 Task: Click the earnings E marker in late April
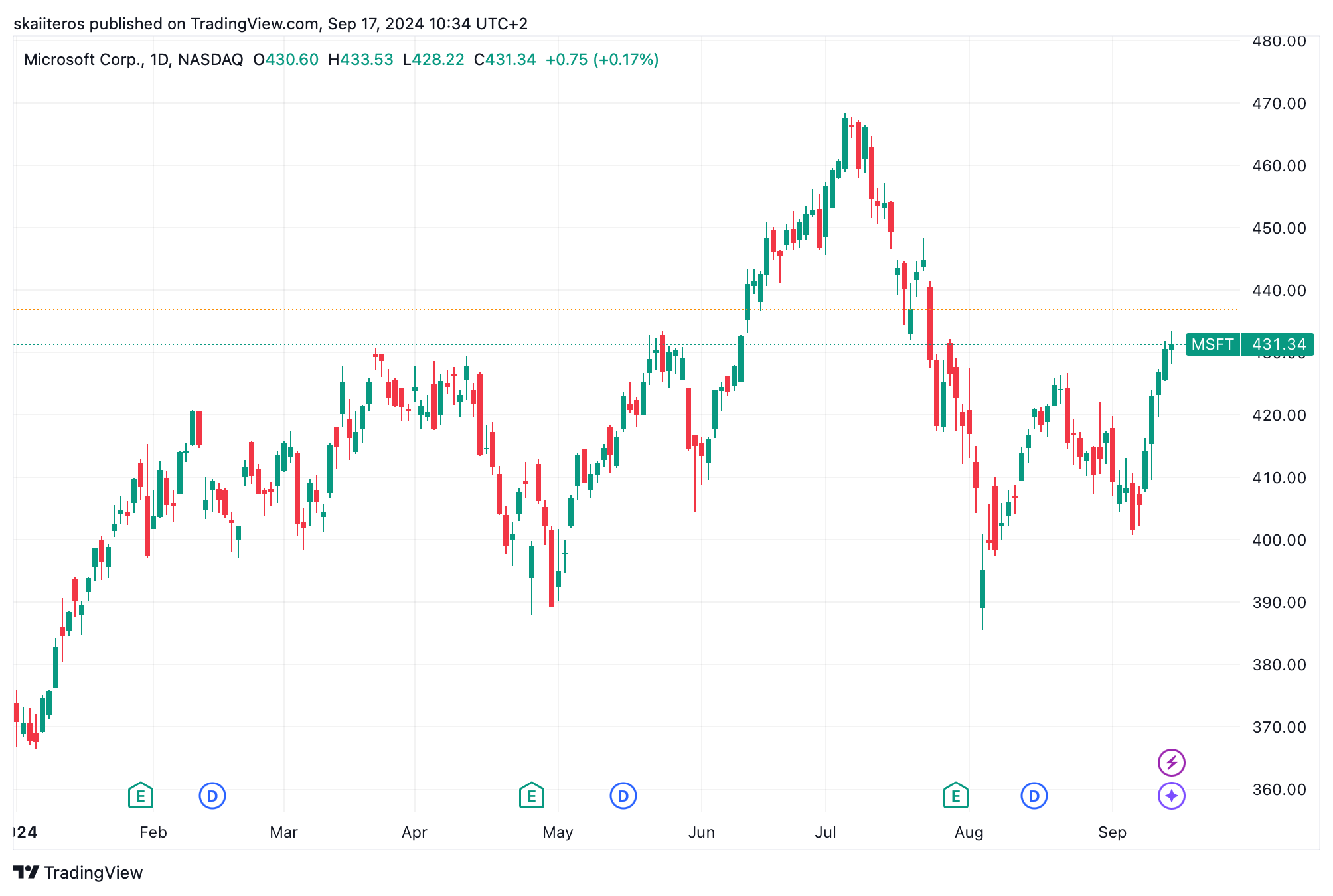tap(531, 795)
